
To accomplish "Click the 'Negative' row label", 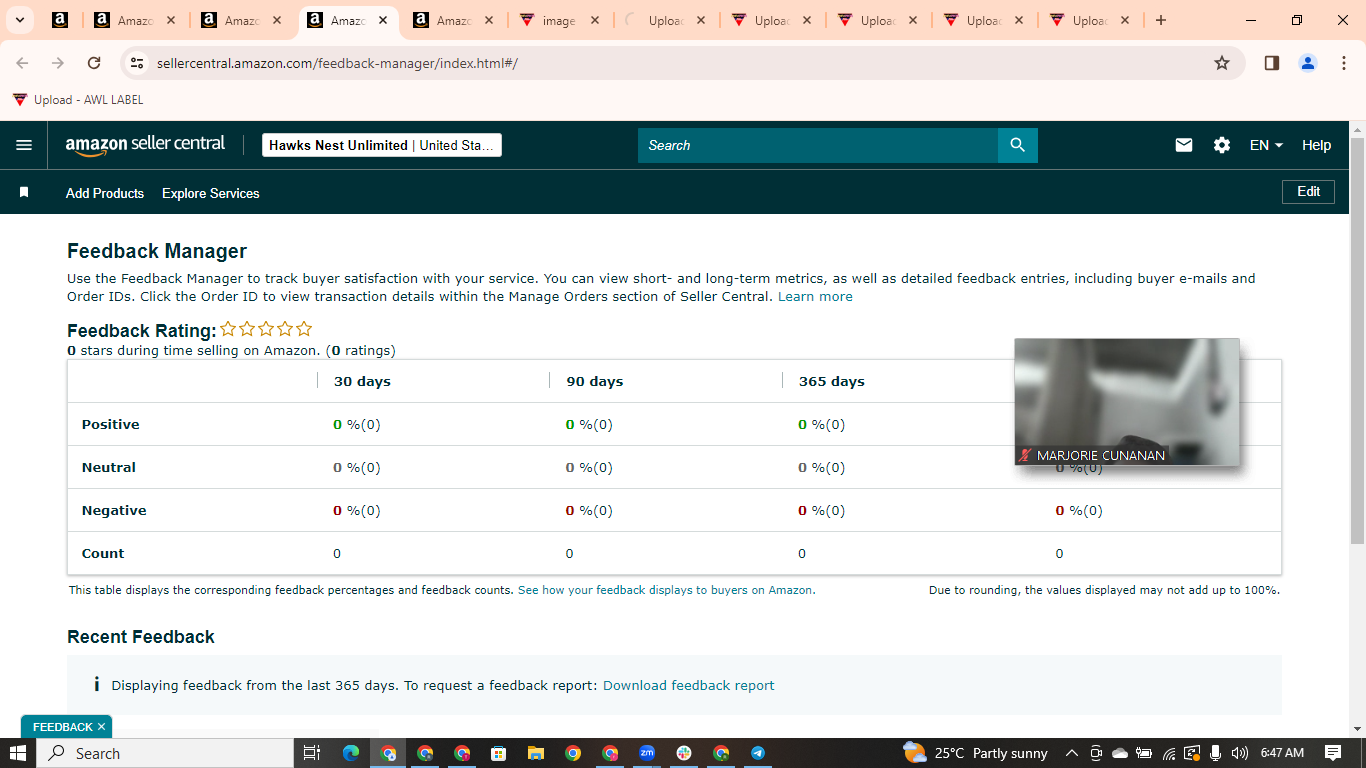I will [x=114, y=510].
